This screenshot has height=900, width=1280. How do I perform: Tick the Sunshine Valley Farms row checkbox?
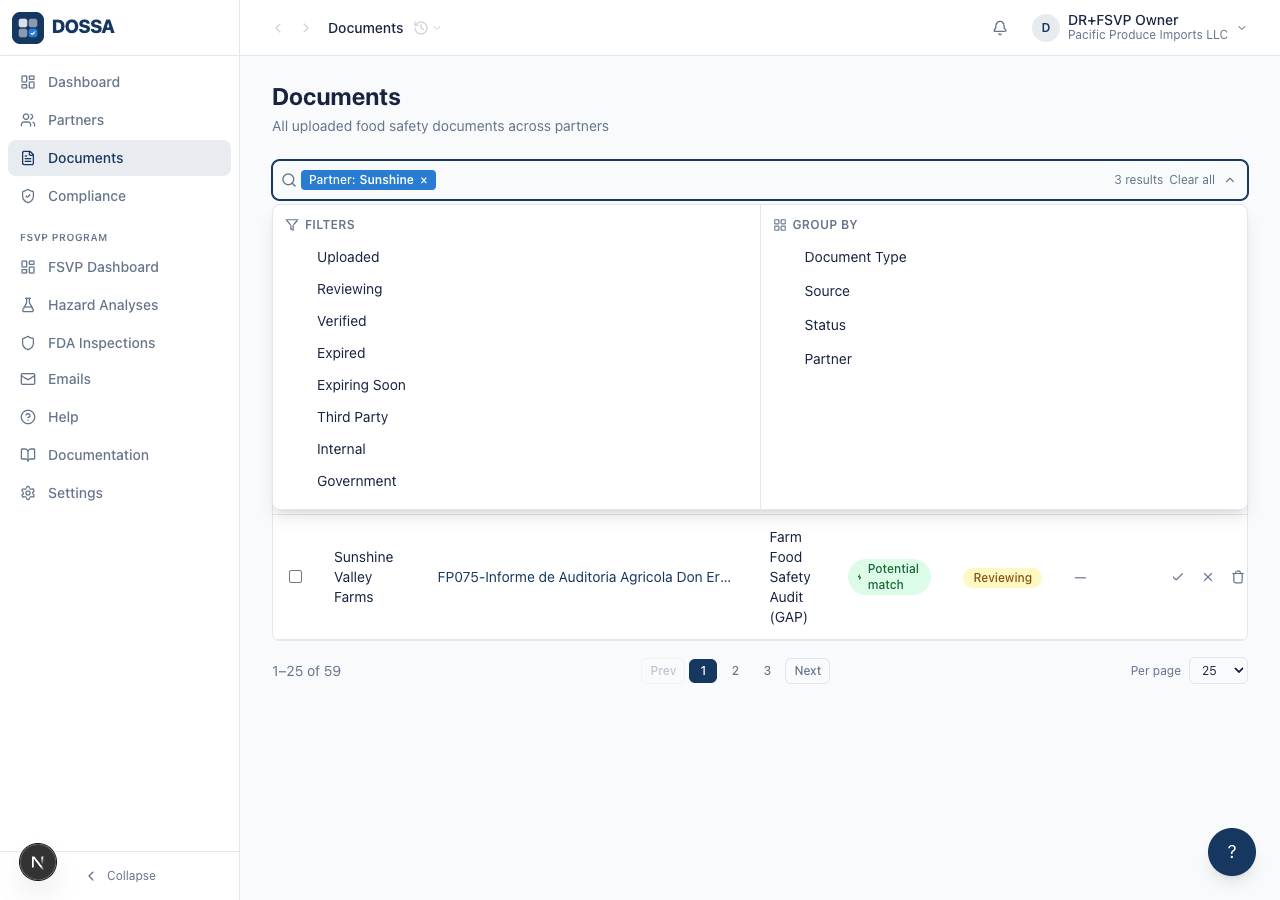[295, 577]
